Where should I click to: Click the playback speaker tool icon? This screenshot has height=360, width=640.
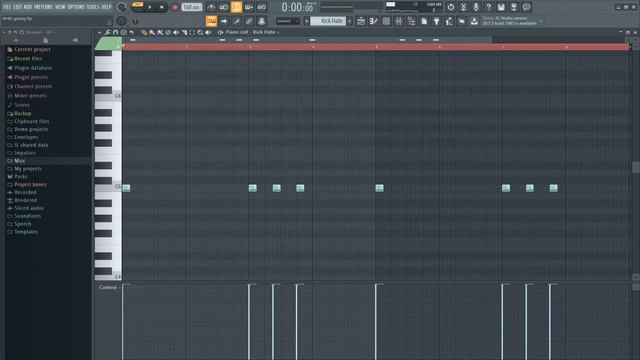coord(209,32)
